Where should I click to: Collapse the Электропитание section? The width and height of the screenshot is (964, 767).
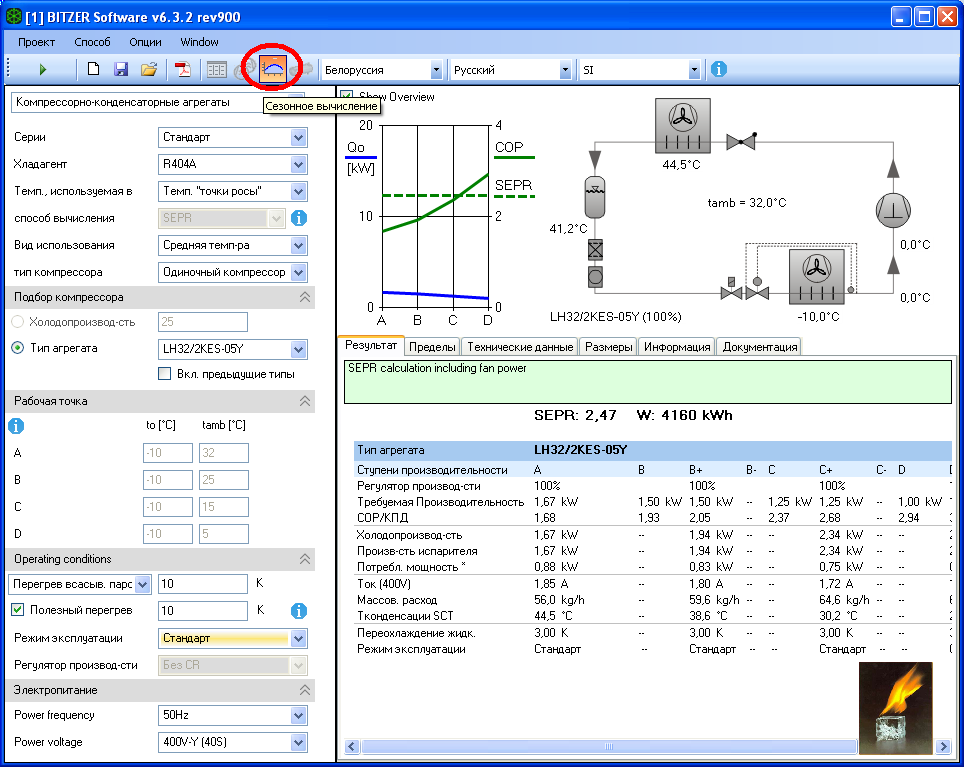pos(304,690)
